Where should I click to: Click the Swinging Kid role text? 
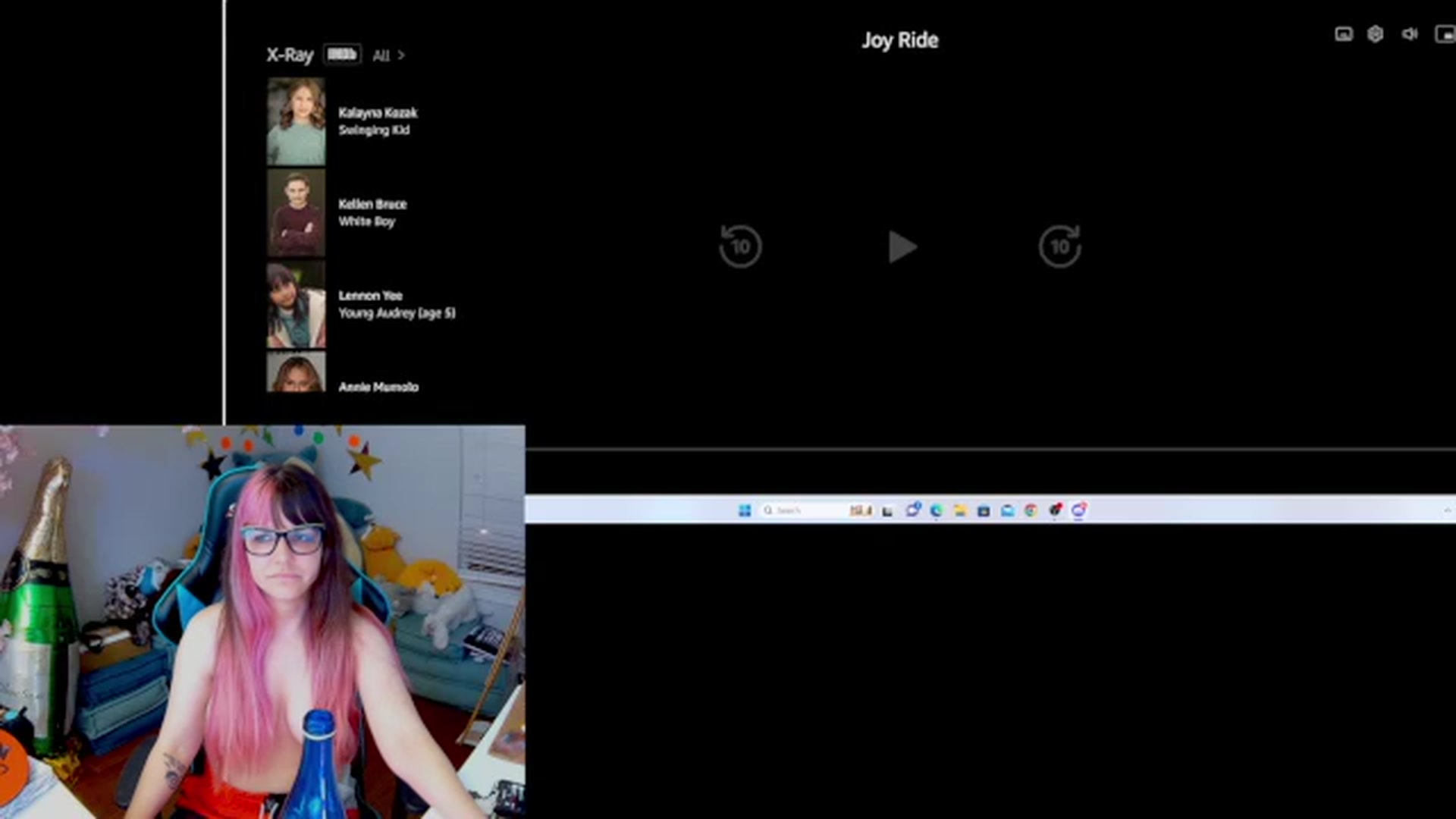374,130
